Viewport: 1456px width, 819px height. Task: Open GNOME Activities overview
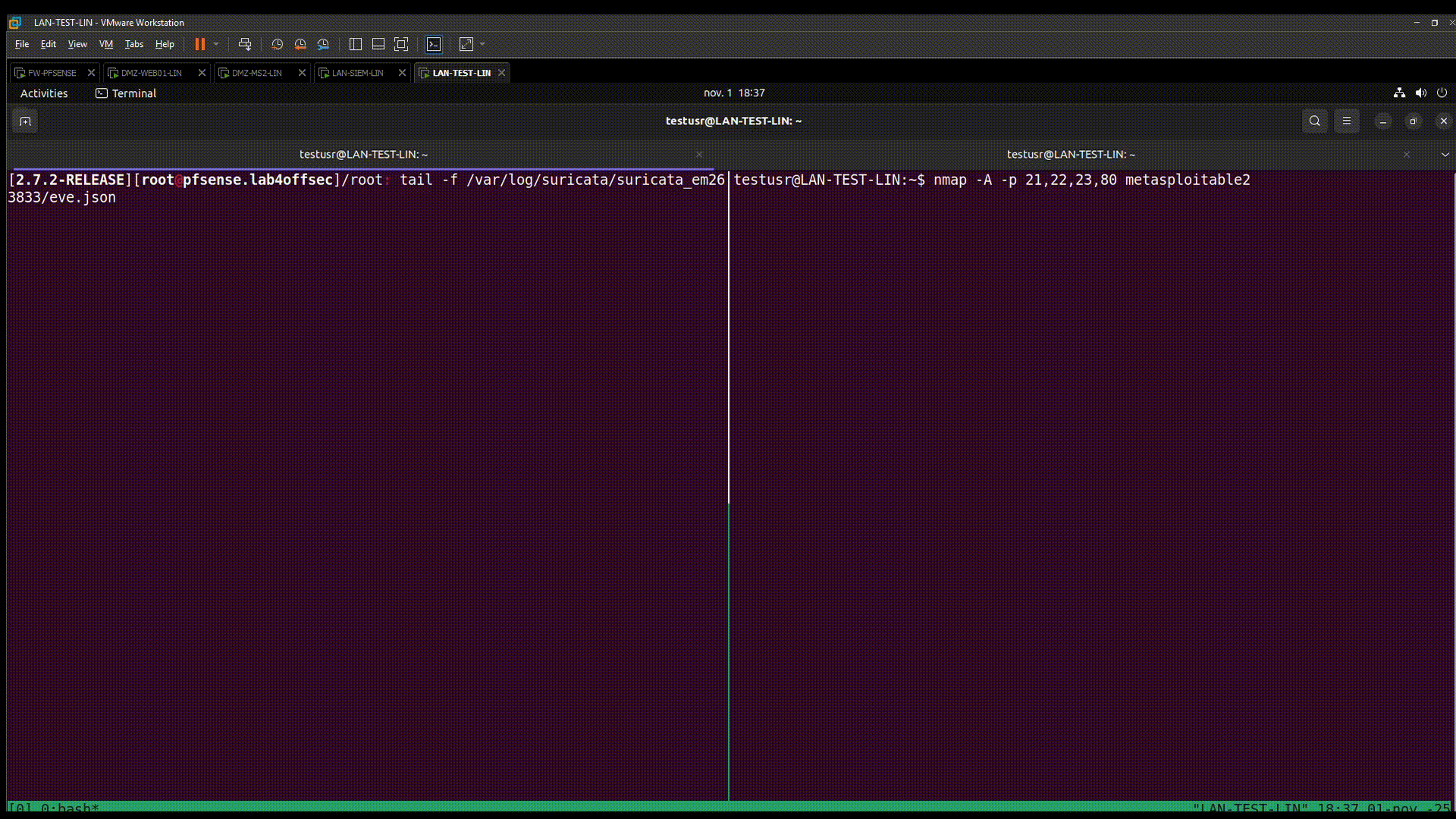44,93
